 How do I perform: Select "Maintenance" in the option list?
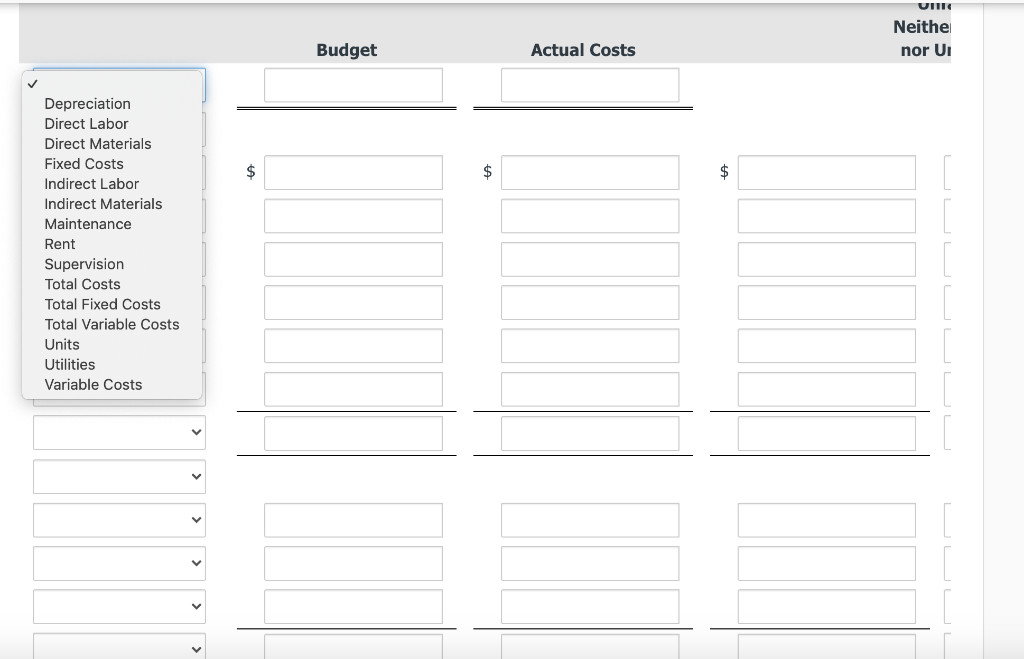coord(88,223)
